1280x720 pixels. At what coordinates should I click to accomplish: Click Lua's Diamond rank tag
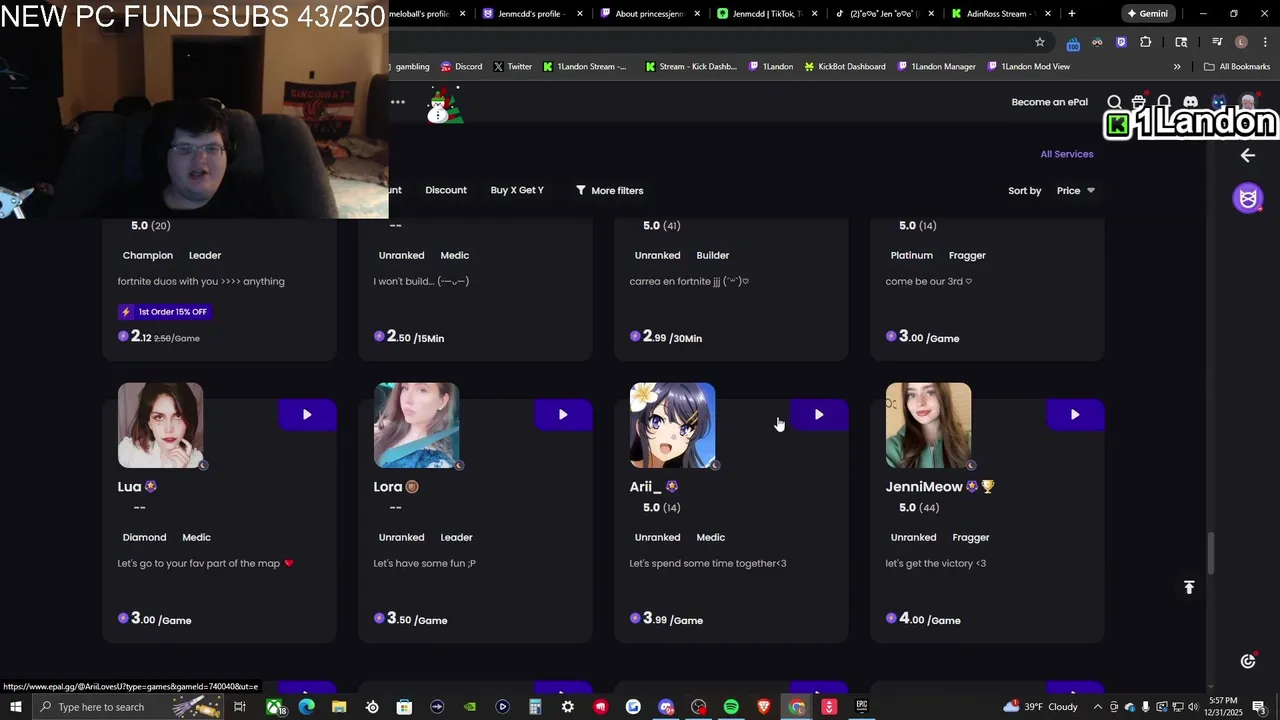click(x=144, y=537)
